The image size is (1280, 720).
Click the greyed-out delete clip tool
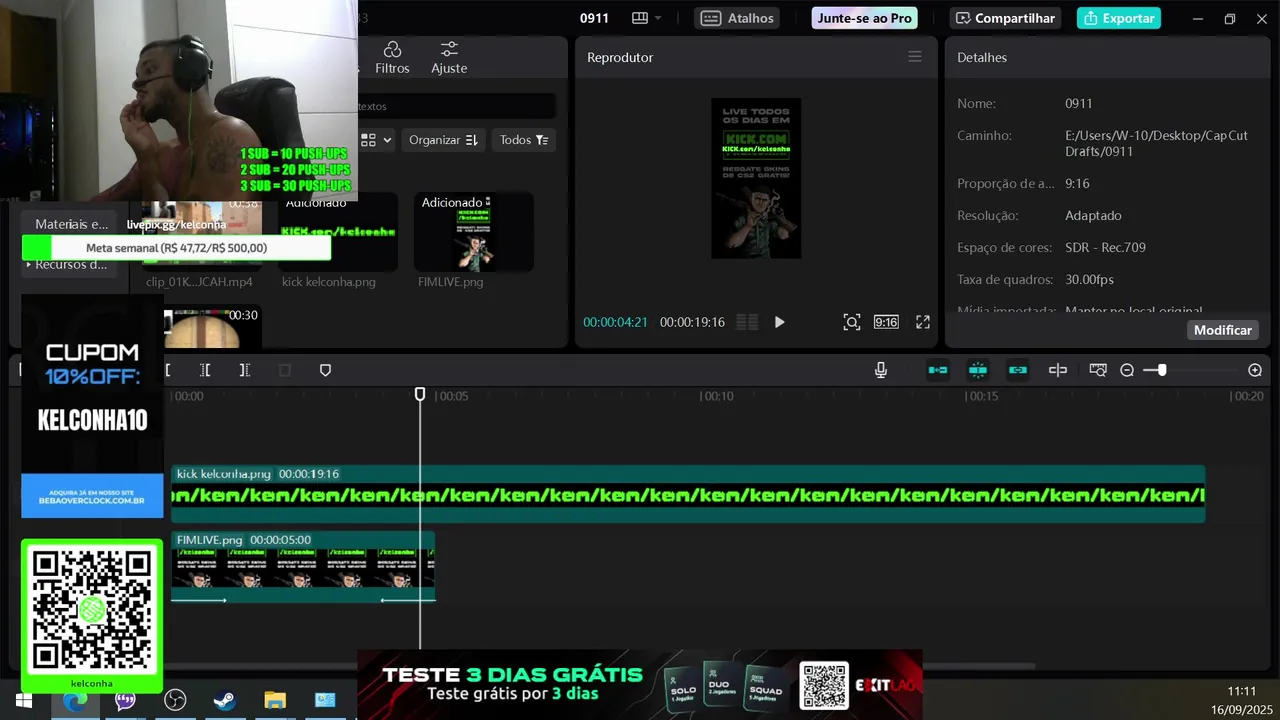(x=285, y=370)
